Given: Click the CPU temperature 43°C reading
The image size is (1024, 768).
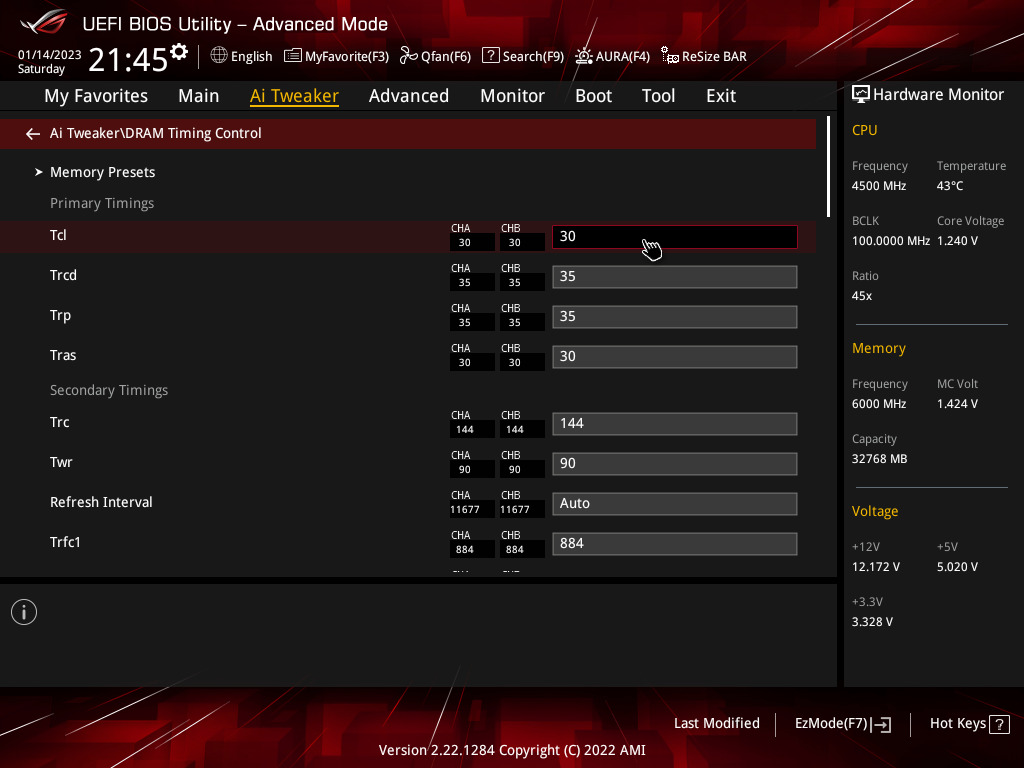Looking at the screenshot, I should (x=950, y=186).
